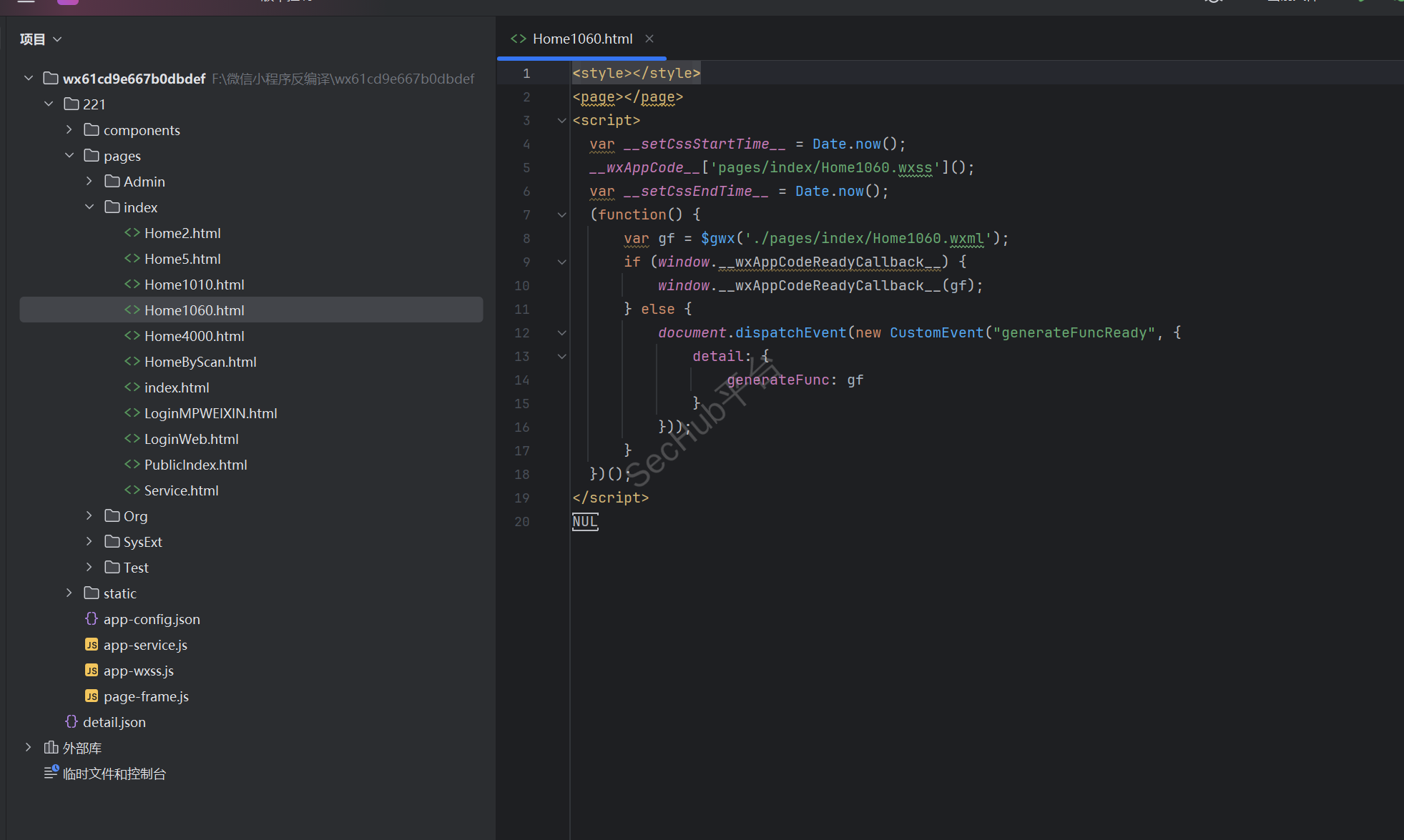Collapse the wx61cd9e667b0dbdef root folder

(x=29, y=78)
